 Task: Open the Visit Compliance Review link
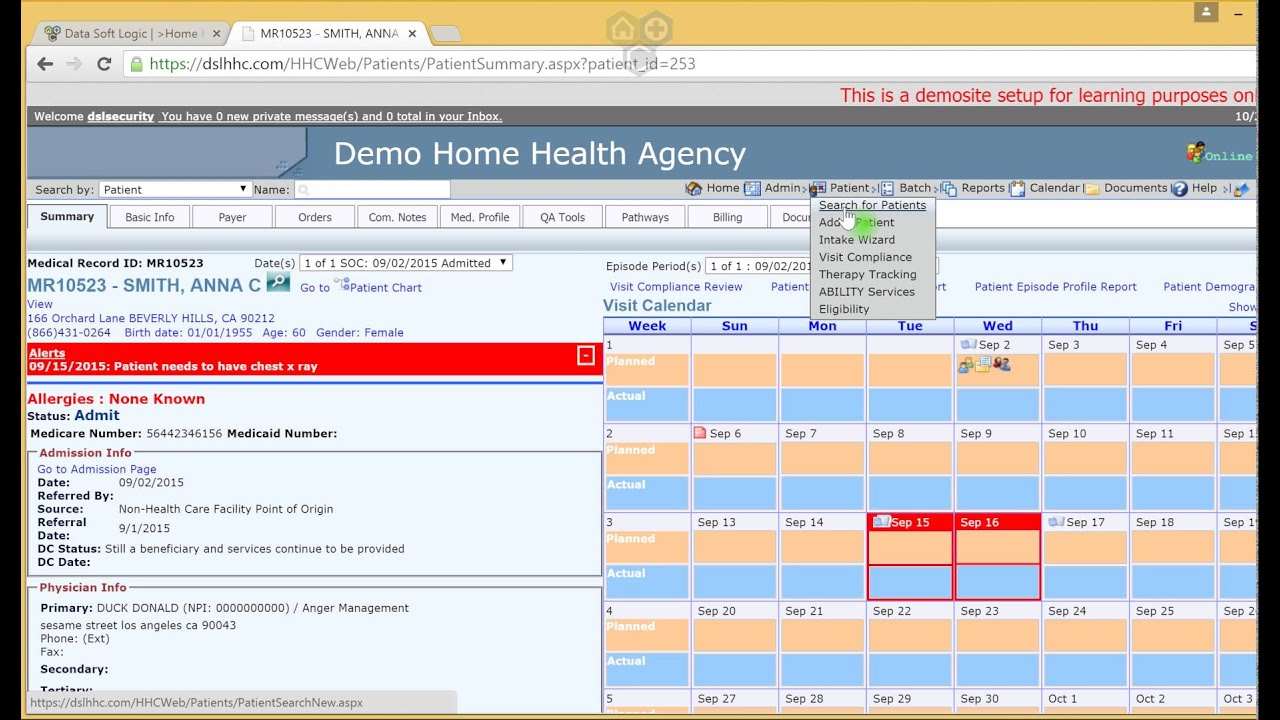(676, 287)
